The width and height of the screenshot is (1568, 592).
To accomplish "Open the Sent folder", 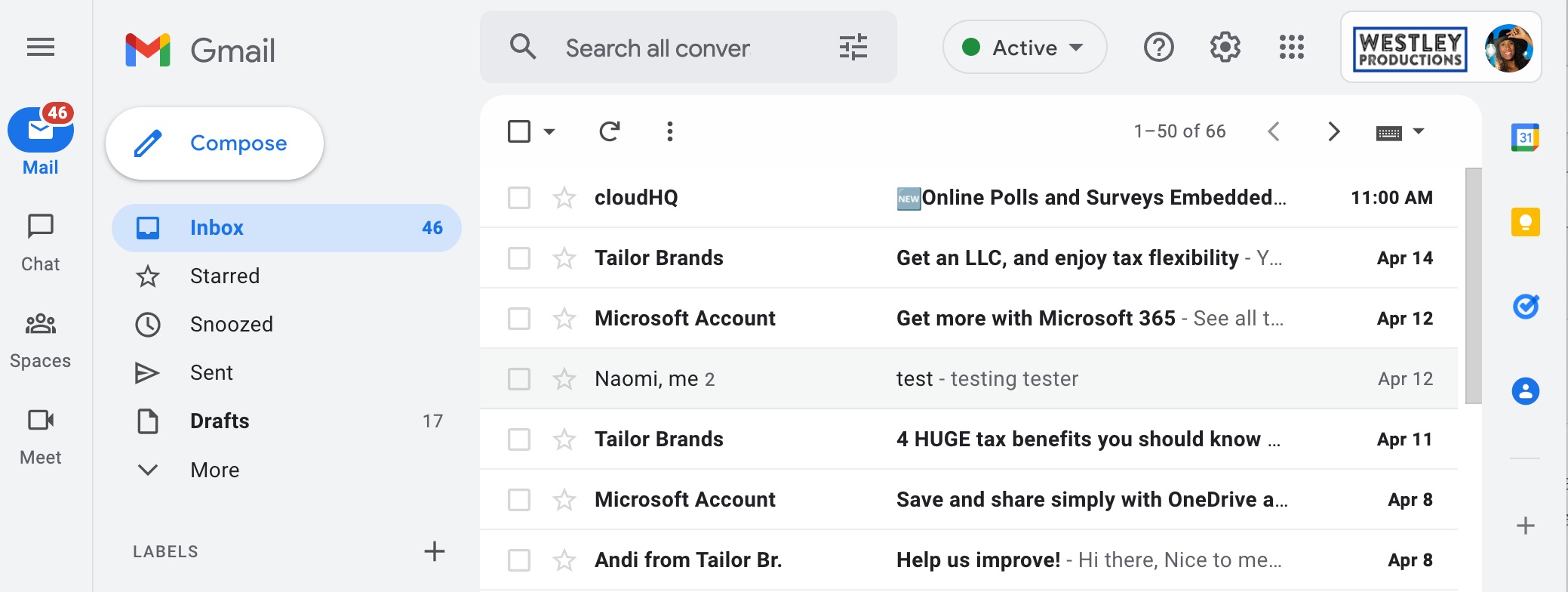I will [287, 373].
